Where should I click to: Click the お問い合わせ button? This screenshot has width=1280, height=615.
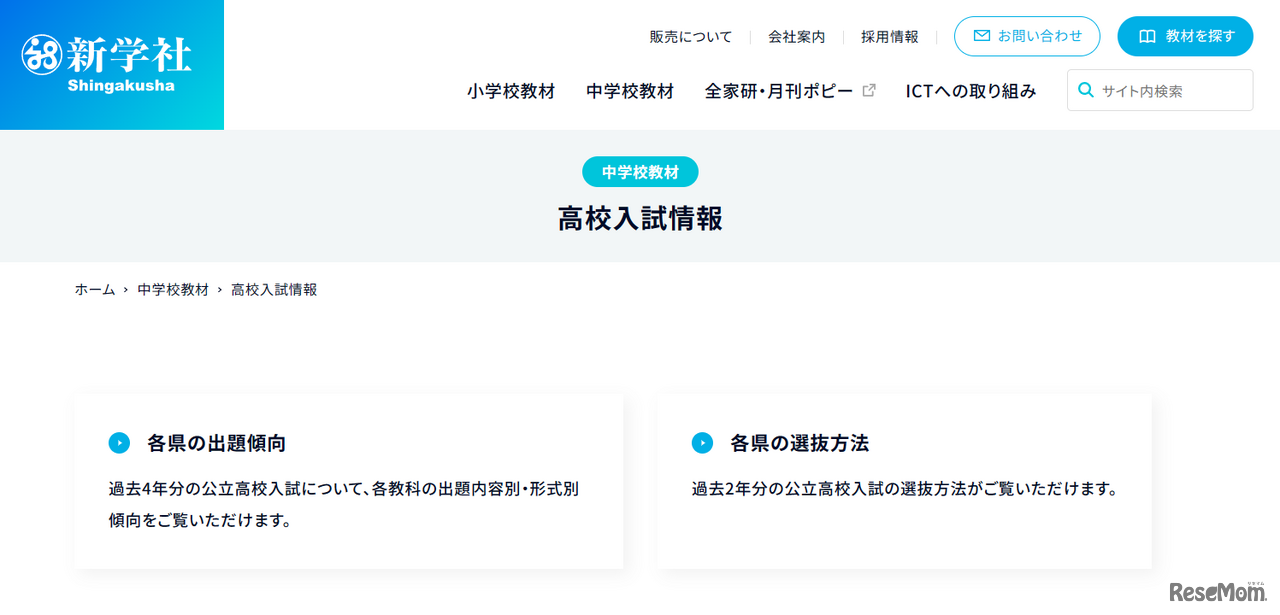[x=1027, y=36]
